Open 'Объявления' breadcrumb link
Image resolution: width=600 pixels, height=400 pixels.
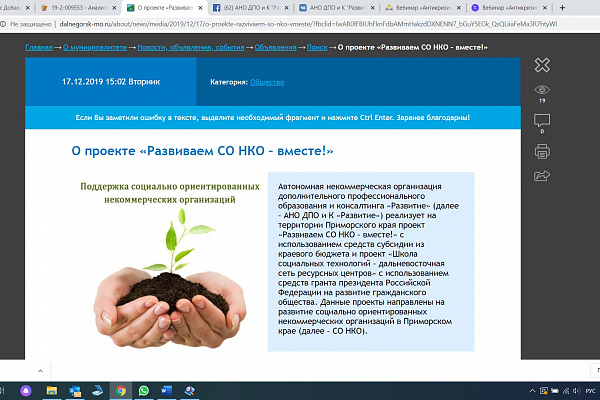276,47
